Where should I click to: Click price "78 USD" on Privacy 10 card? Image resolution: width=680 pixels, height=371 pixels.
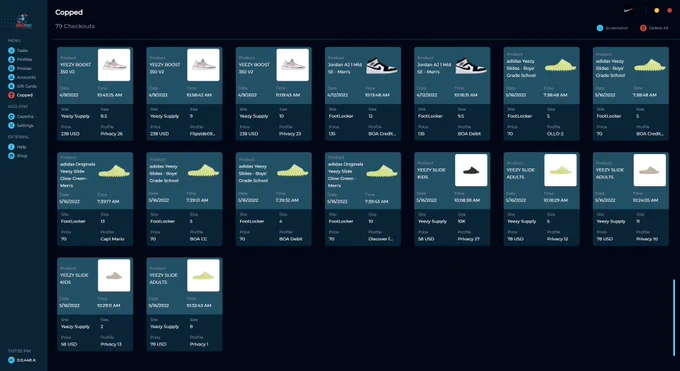point(605,239)
